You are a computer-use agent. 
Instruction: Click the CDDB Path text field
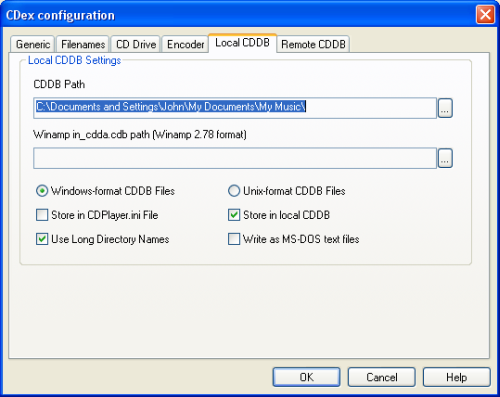tap(235, 108)
